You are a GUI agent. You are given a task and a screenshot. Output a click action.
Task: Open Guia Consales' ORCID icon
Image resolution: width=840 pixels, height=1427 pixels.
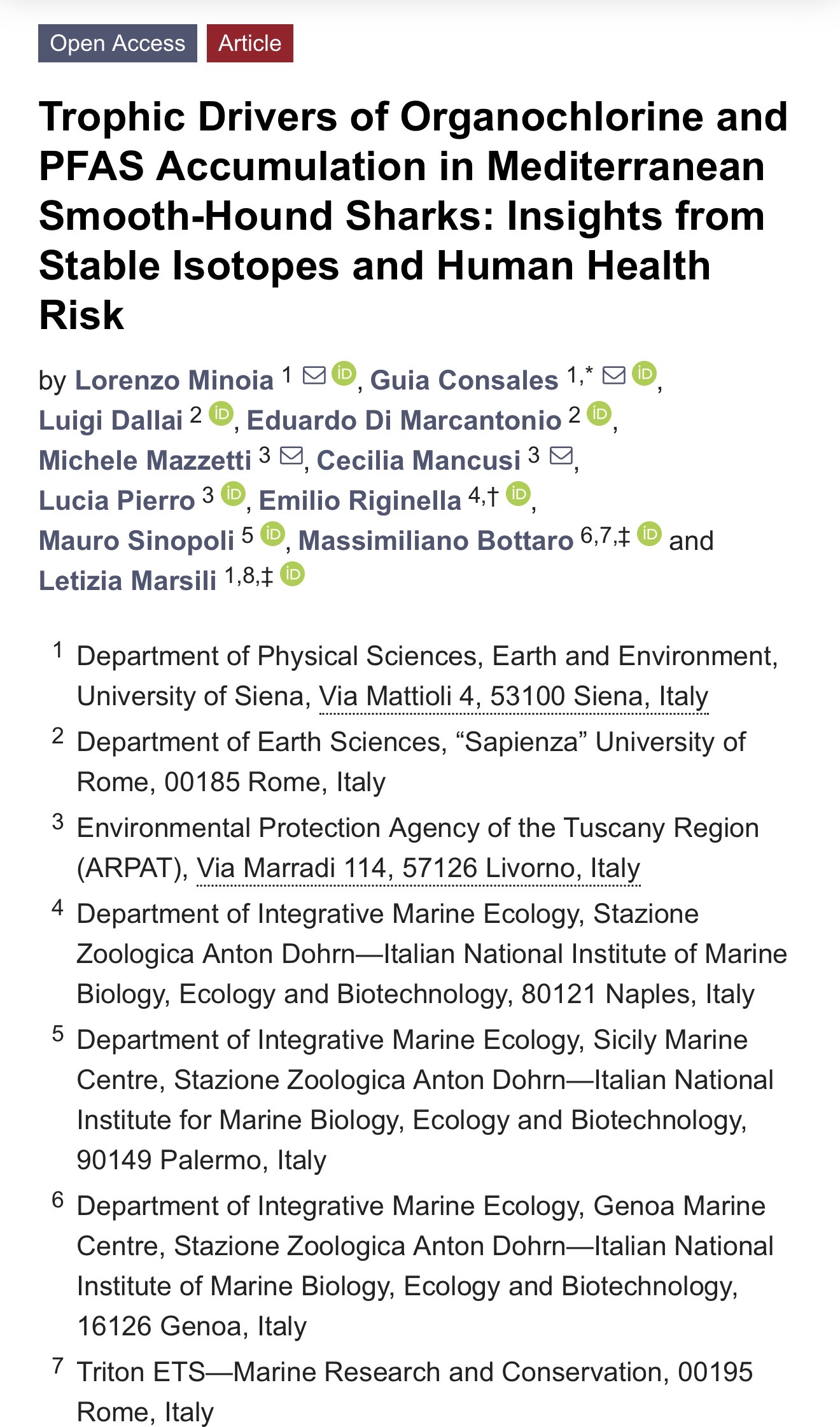(x=644, y=374)
